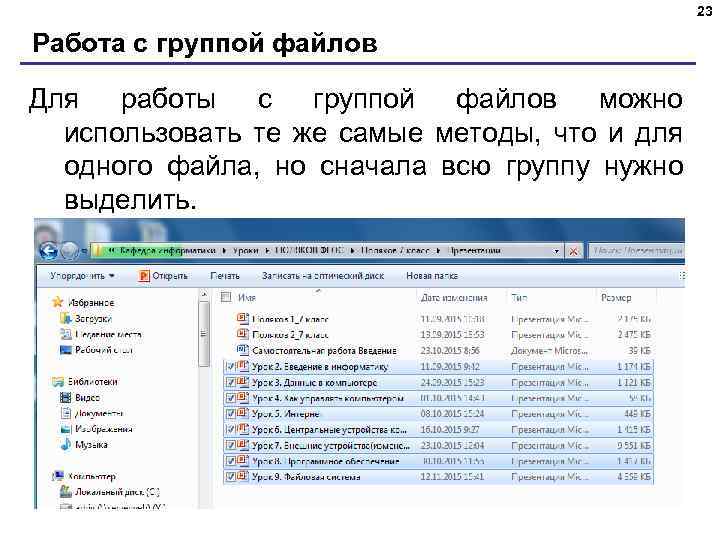This screenshot has height=540, width=720.
Task: Click the Word icon of Самостоятельная работа Введение
Action: [x=242, y=350]
